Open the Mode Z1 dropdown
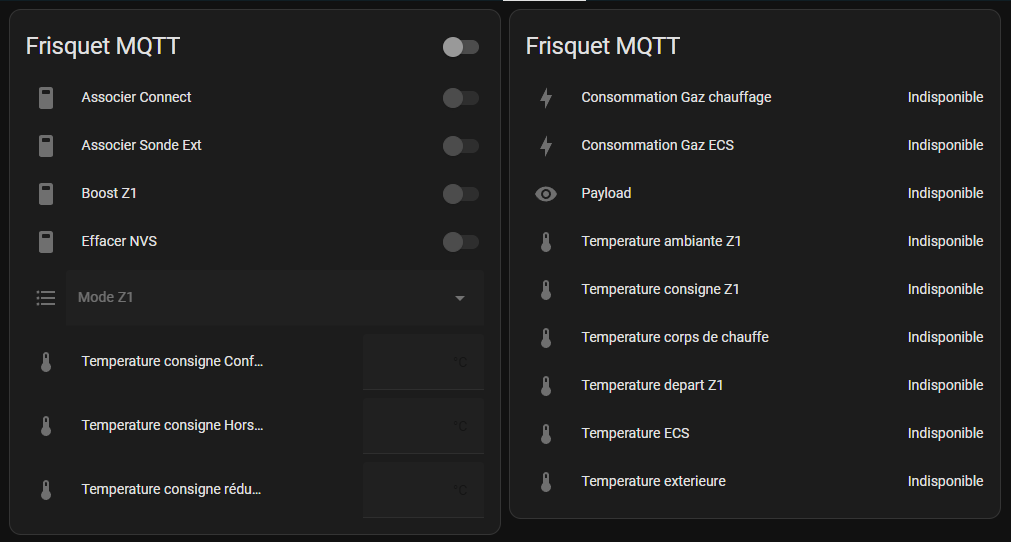1011x542 pixels. pyautogui.click(x=275, y=298)
